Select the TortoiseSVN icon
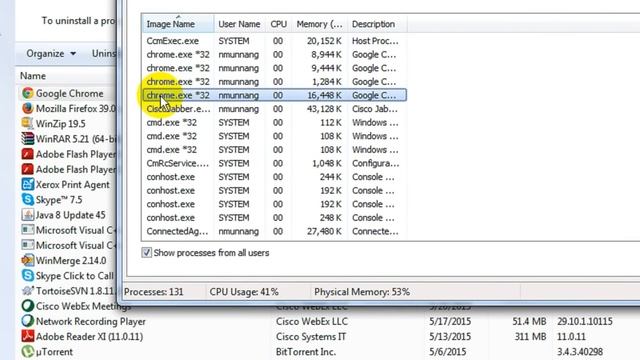The width and height of the screenshot is (640, 360). pyautogui.click(x=28, y=291)
